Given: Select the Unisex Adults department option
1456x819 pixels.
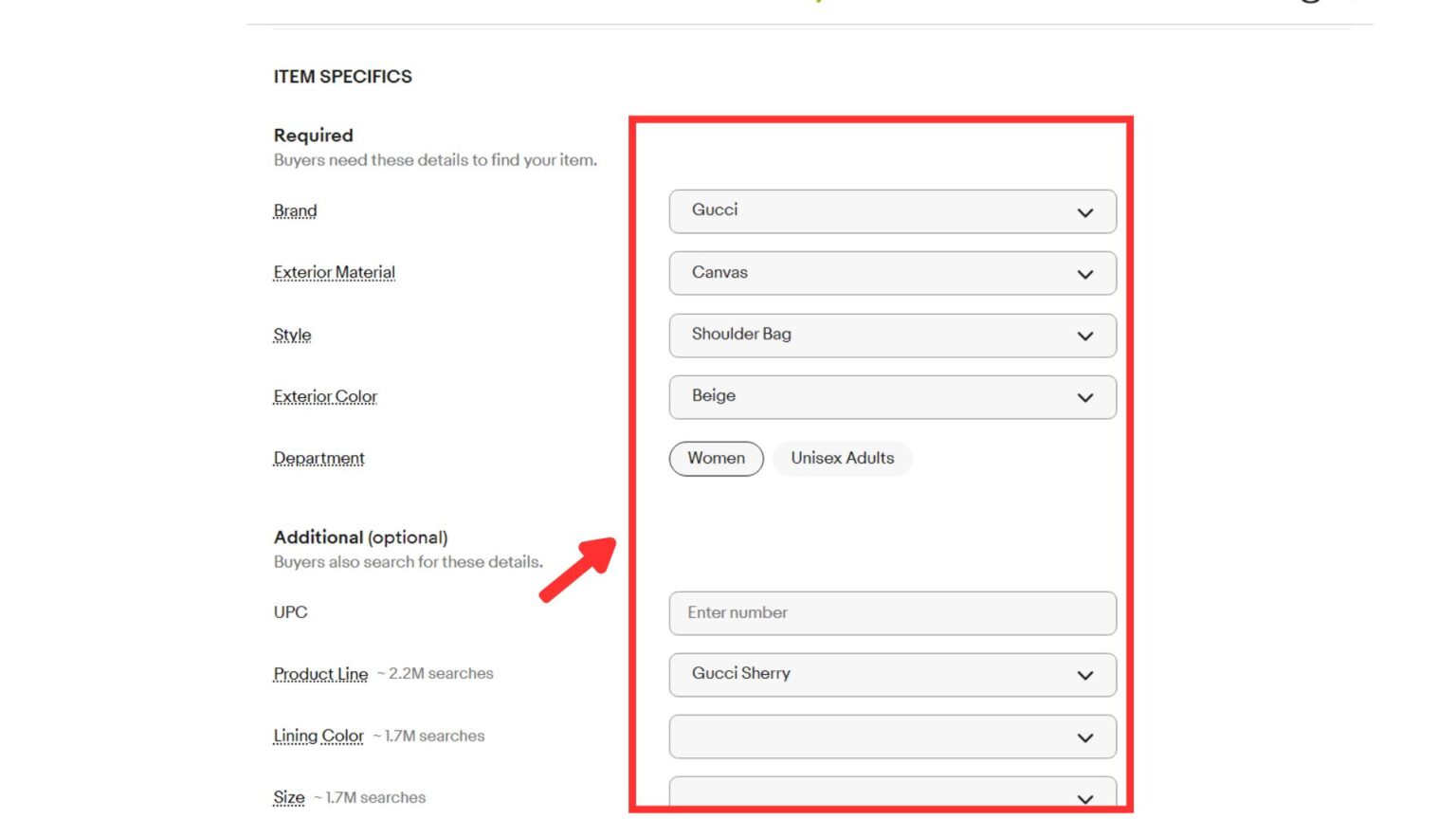Looking at the screenshot, I should pos(842,459).
